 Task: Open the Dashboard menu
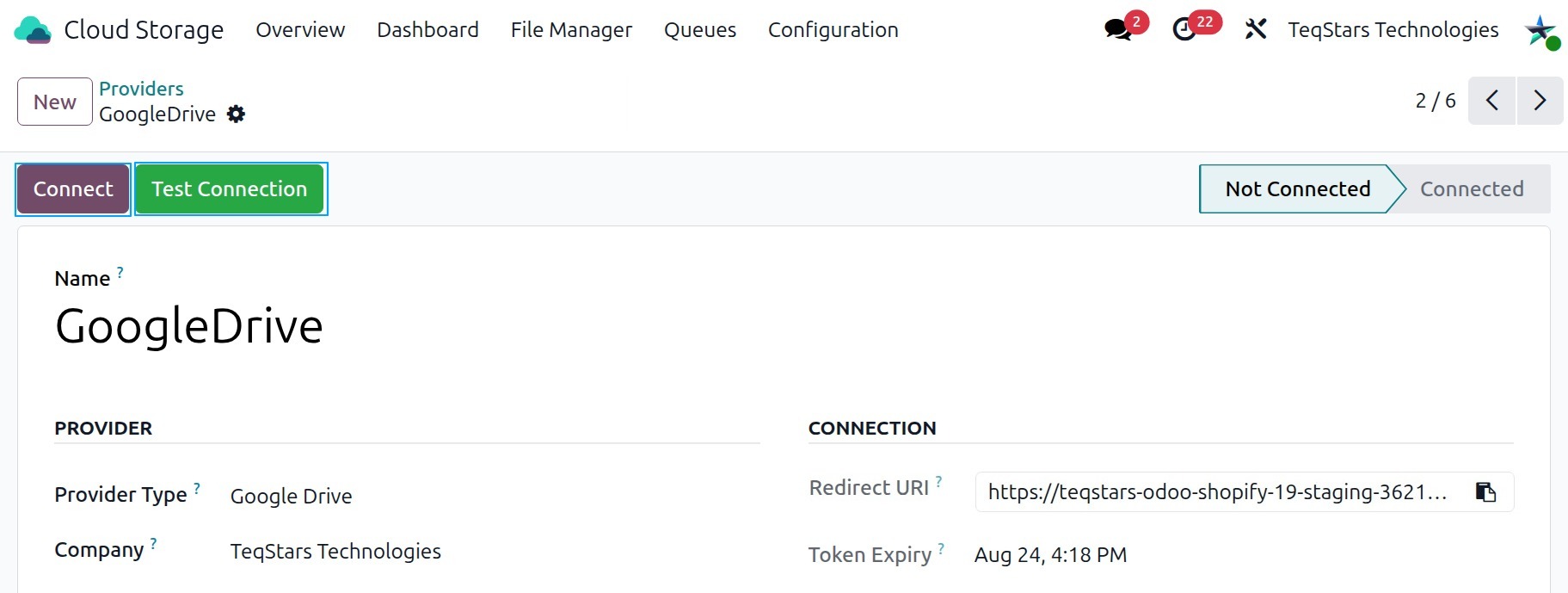tap(427, 30)
